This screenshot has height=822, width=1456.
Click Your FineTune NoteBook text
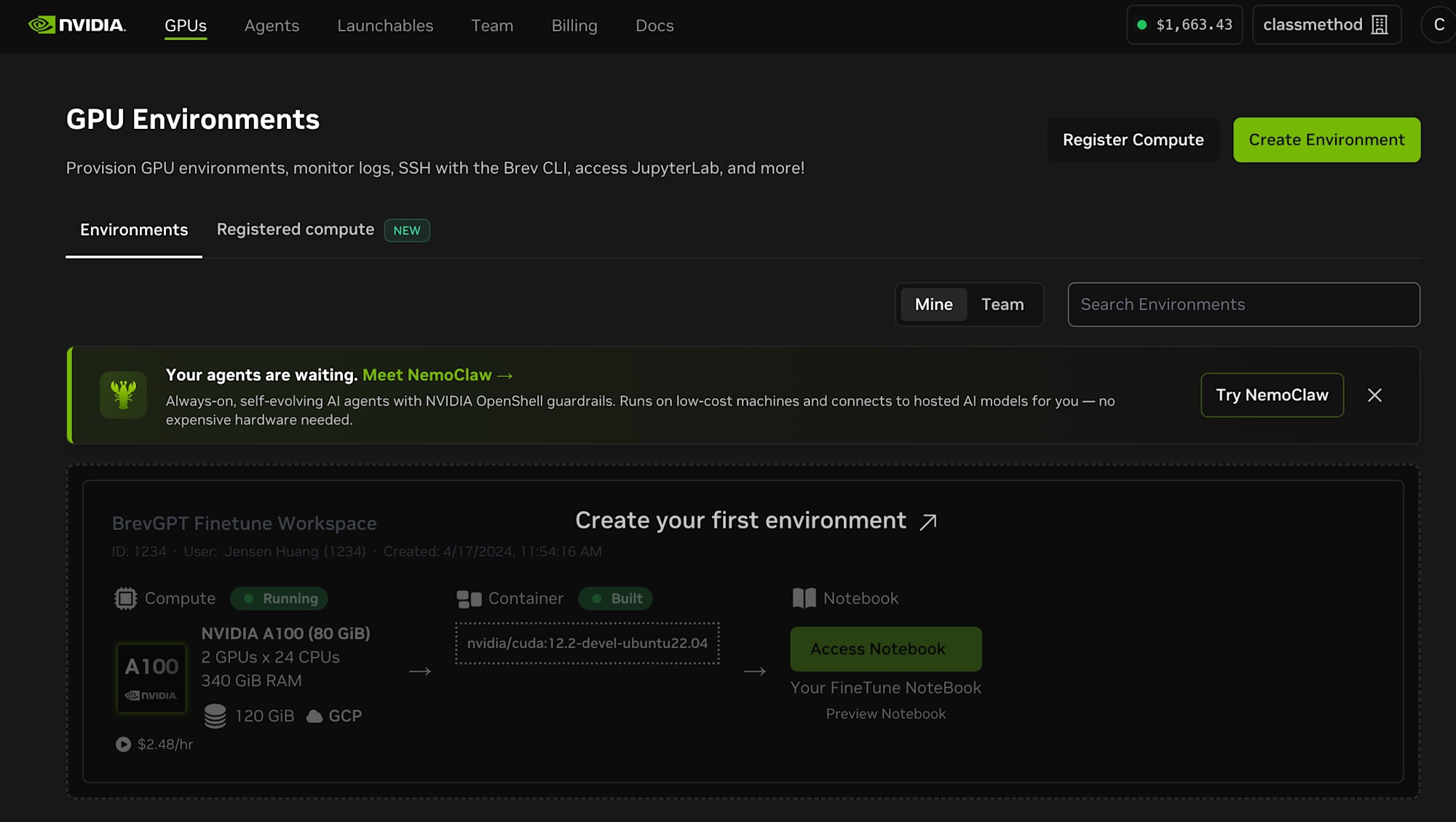pos(886,688)
